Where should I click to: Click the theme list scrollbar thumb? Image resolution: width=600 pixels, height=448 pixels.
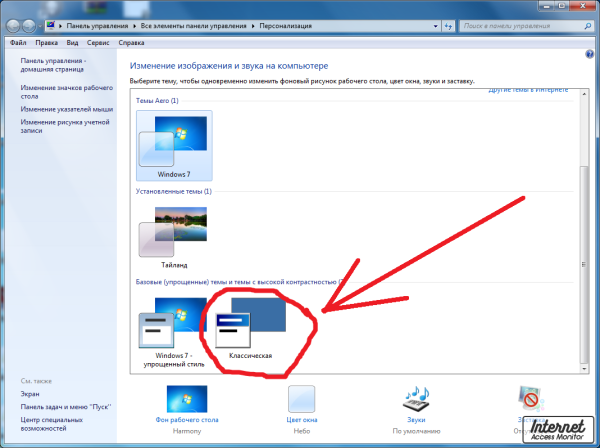pos(584,264)
